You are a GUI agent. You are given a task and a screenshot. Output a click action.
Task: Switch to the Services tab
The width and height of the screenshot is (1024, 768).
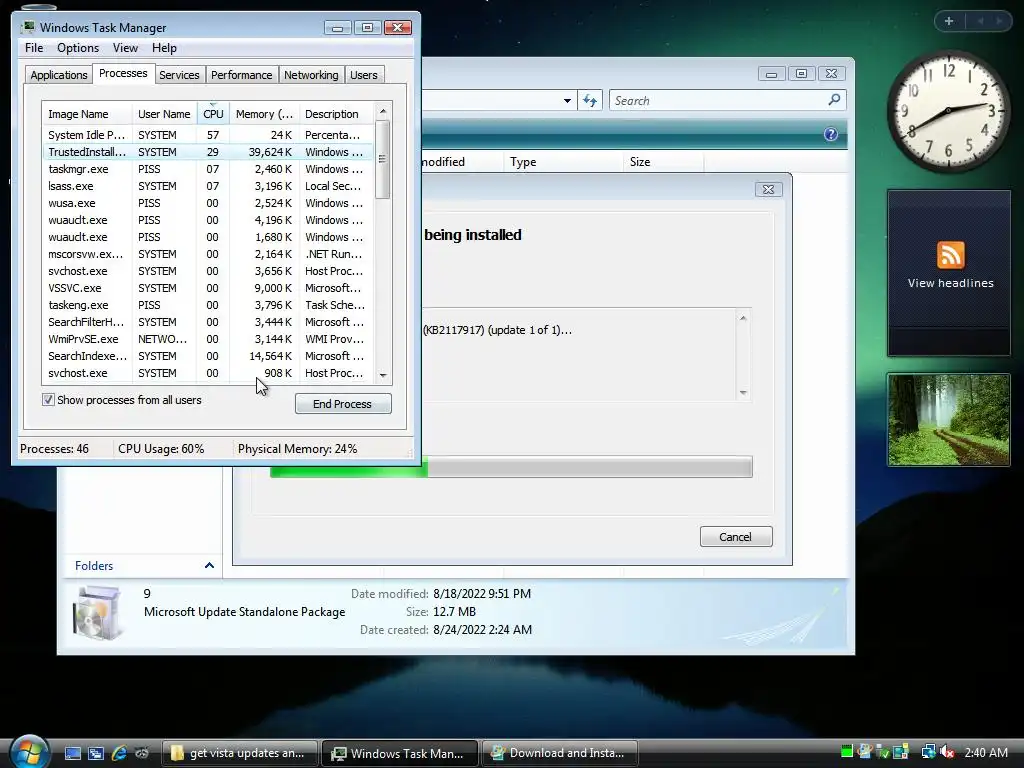point(179,75)
